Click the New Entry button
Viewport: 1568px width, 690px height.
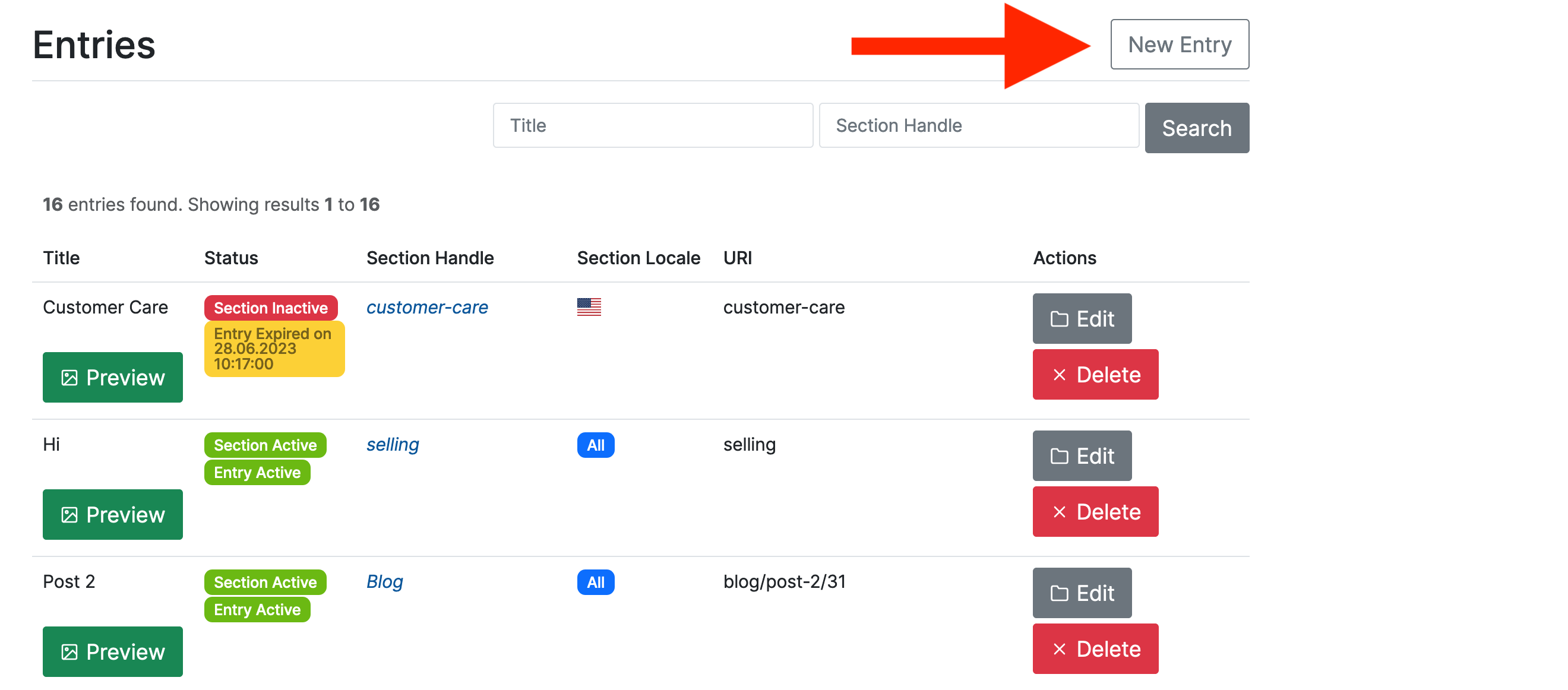coord(1179,45)
